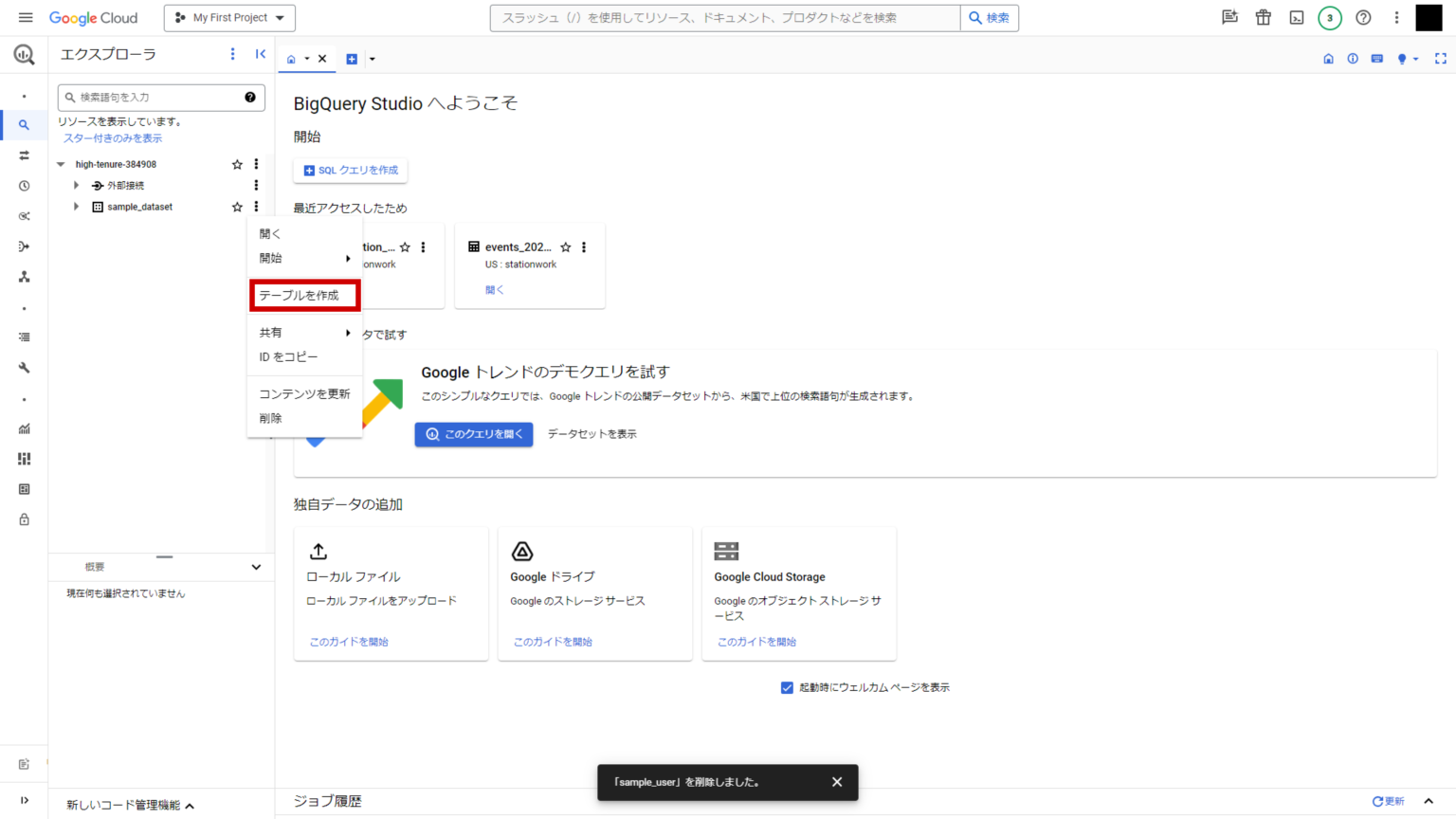Enable 起動時にウェルカムページを表示 checkbox
1456x819 pixels.
coord(787,687)
